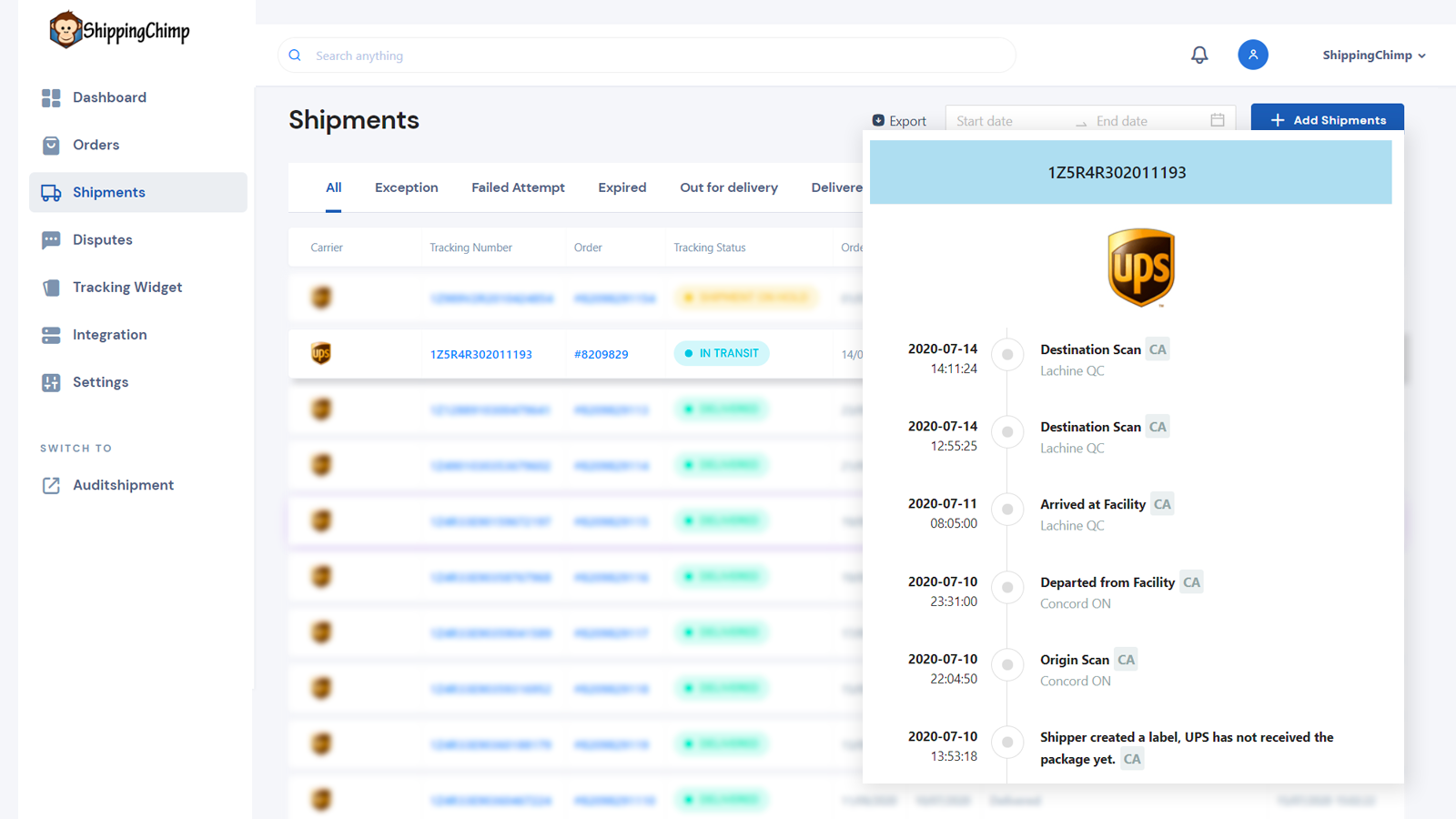The width and height of the screenshot is (1456, 819).
Task: Open the calendar date picker
Action: tap(1218, 119)
